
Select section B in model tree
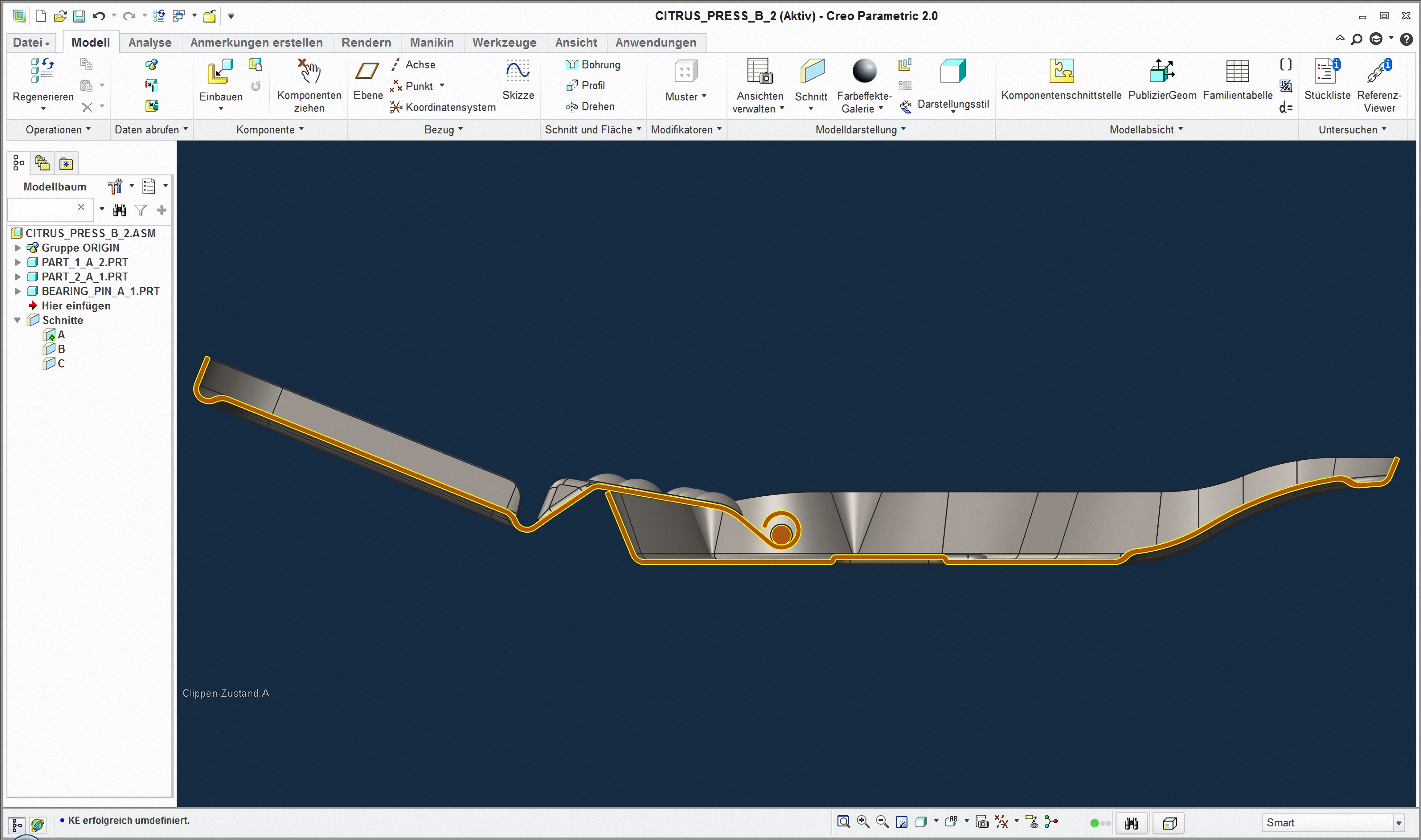(54, 349)
